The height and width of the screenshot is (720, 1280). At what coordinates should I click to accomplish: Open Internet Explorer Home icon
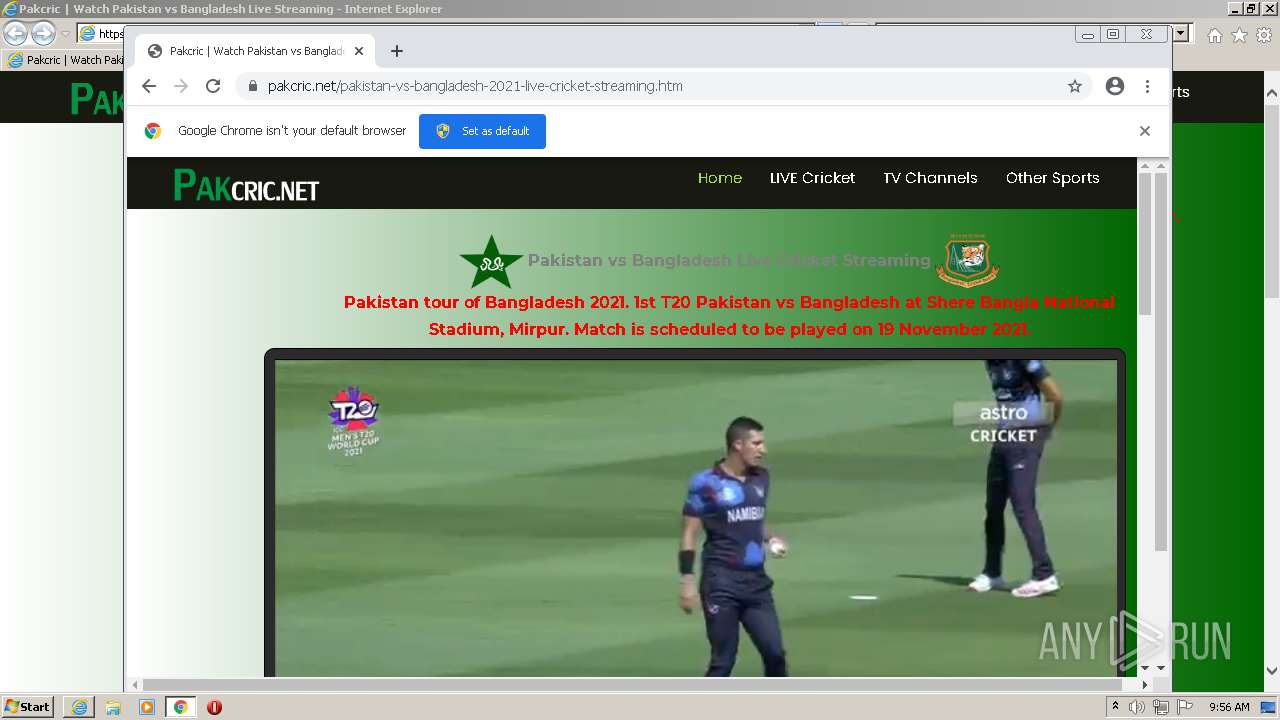(x=1214, y=35)
